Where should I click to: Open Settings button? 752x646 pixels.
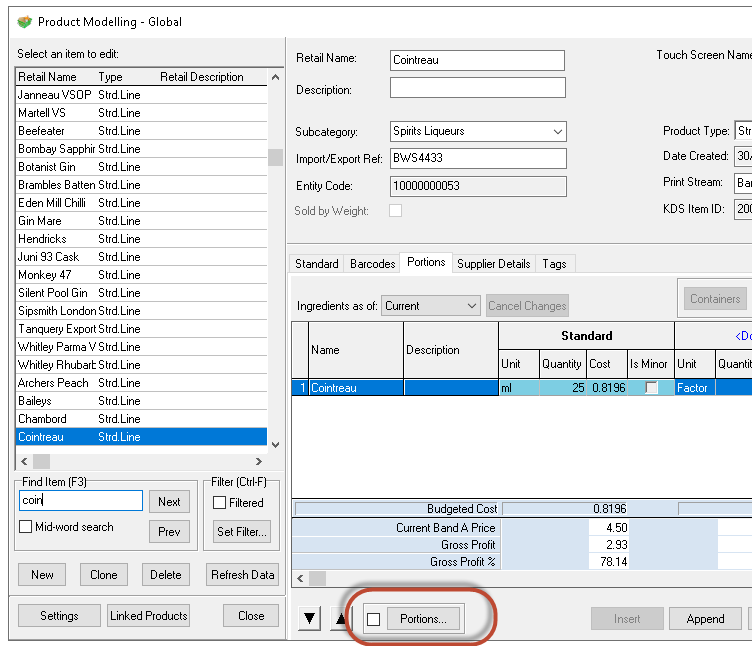pos(59,616)
